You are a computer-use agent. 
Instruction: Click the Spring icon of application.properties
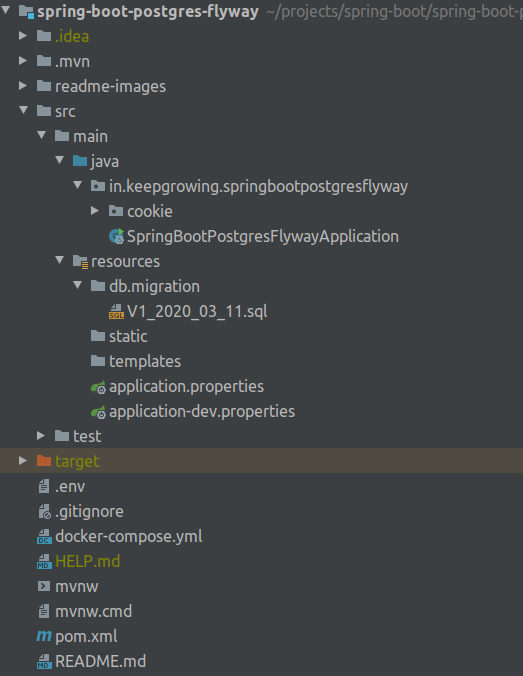[98, 387]
